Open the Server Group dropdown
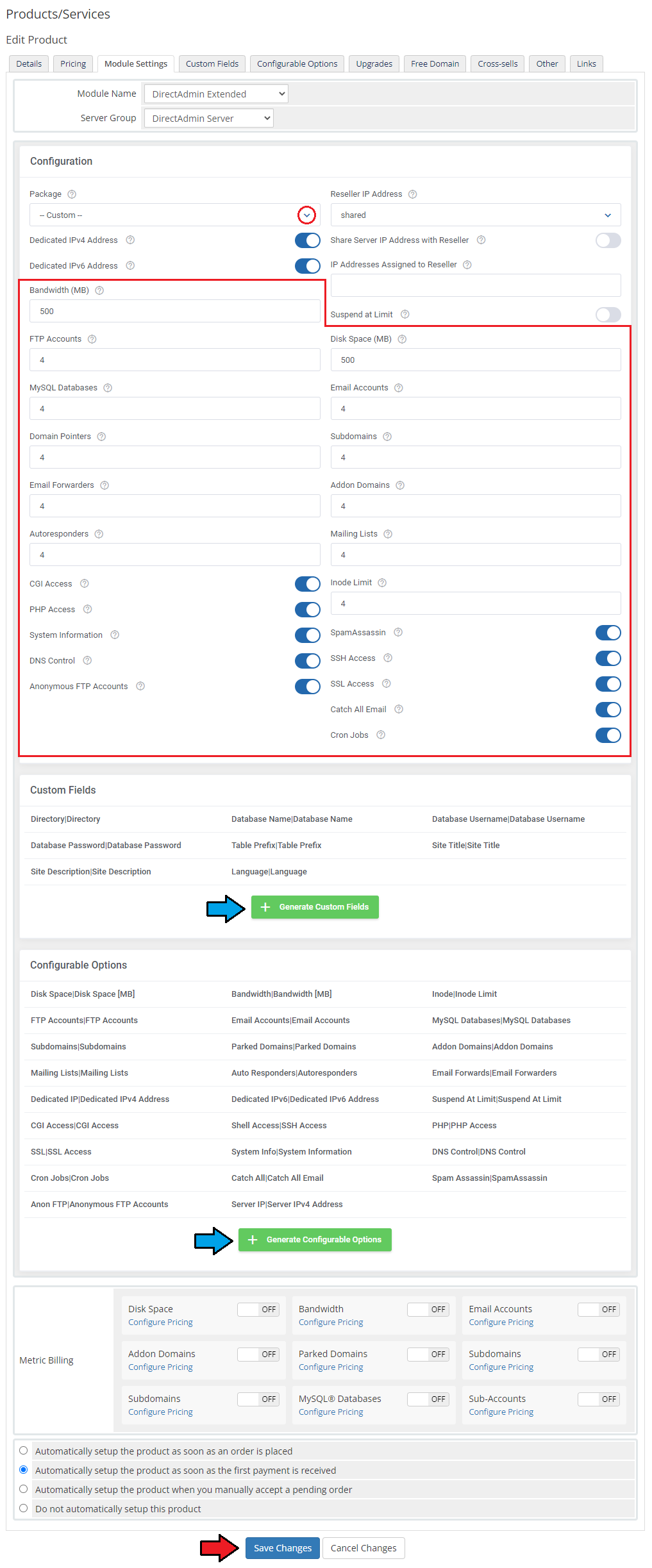The height and width of the screenshot is (1568, 652). (x=209, y=119)
